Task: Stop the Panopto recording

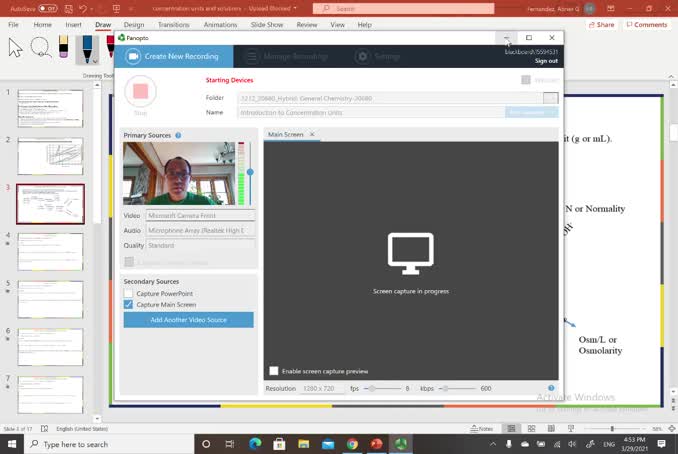Action: pos(140,91)
